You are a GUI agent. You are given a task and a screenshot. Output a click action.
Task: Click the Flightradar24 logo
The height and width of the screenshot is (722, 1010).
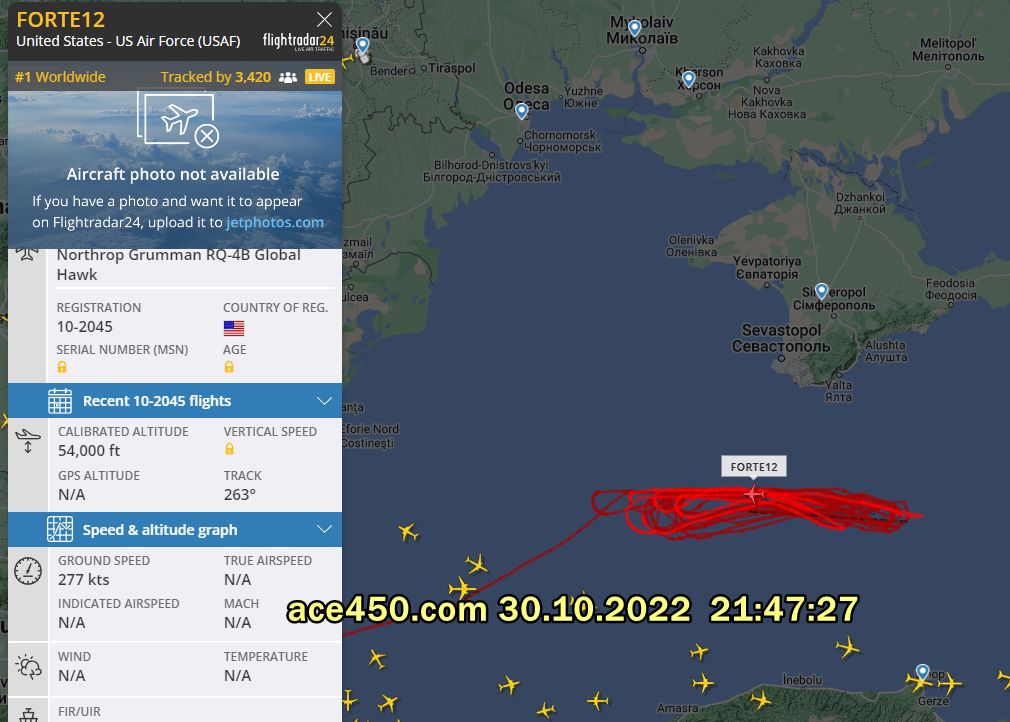298,41
